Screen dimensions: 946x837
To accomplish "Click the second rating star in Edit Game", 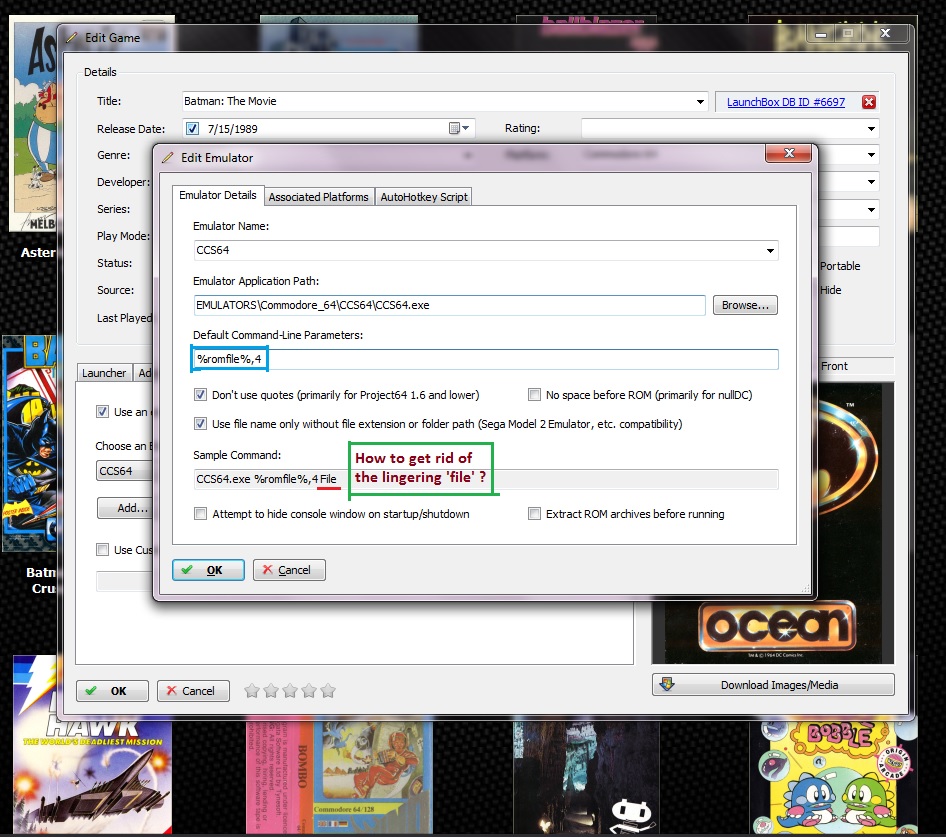I will pyautogui.click(x=271, y=690).
